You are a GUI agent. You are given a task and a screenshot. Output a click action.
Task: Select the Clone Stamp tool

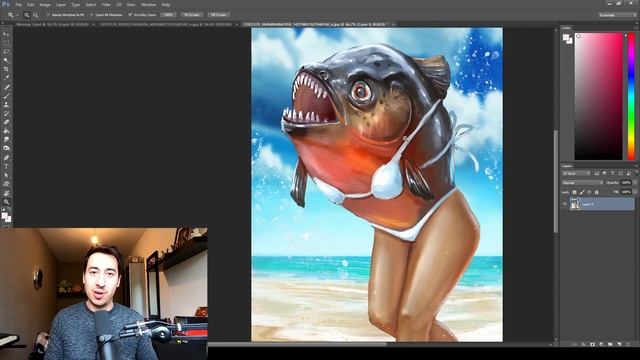[6, 104]
